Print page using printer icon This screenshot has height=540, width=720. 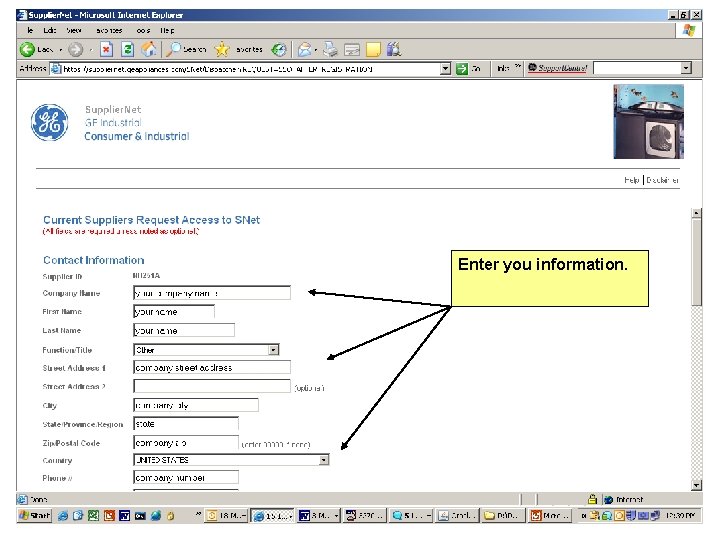pyautogui.click(x=330, y=49)
